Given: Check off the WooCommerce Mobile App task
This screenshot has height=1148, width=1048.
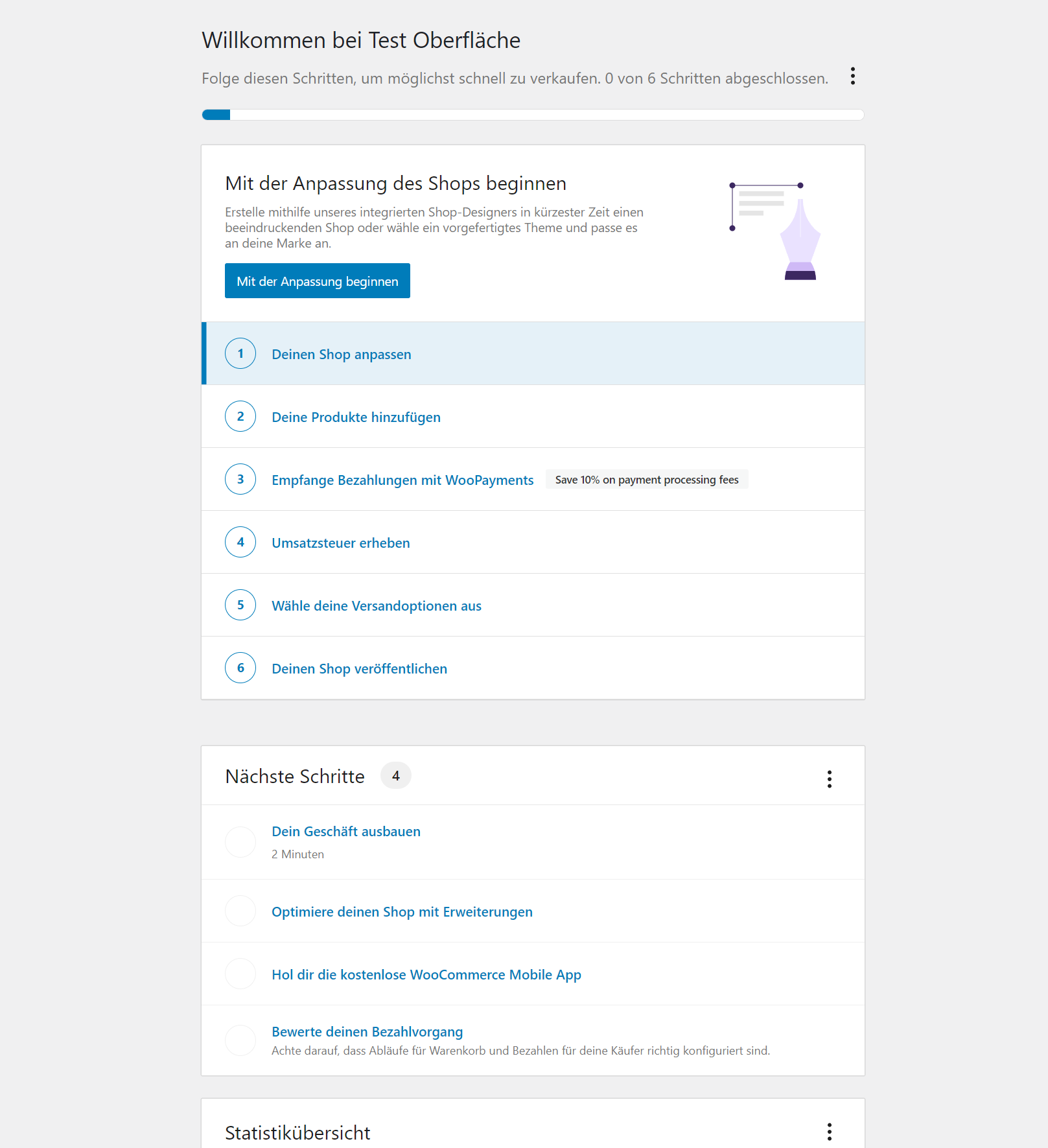Looking at the screenshot, I should point(240,974).
